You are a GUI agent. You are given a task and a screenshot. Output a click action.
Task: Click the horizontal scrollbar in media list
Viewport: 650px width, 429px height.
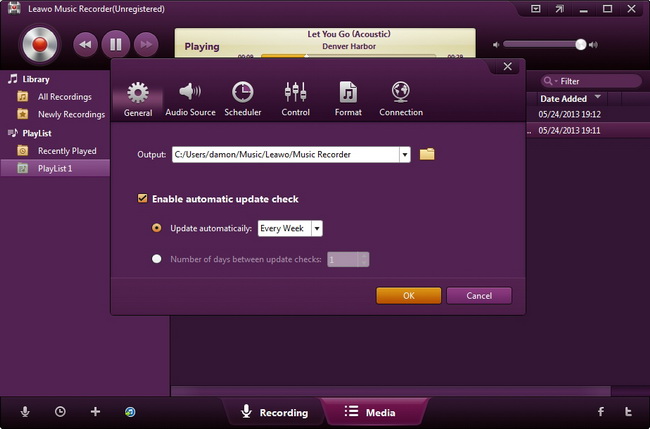coord(391,391)
